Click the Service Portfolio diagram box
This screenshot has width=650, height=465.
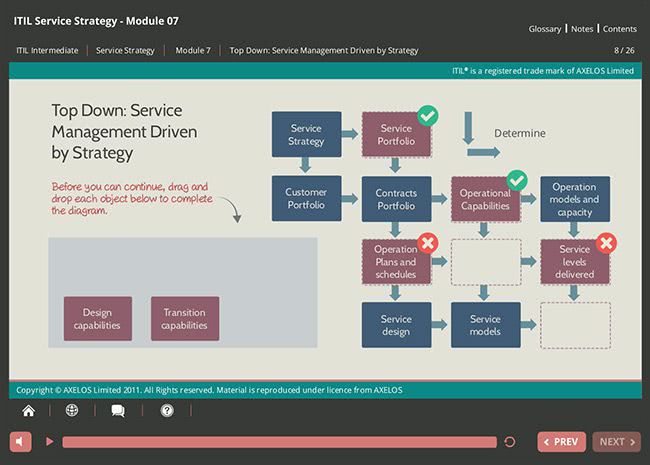pos(396,134)
